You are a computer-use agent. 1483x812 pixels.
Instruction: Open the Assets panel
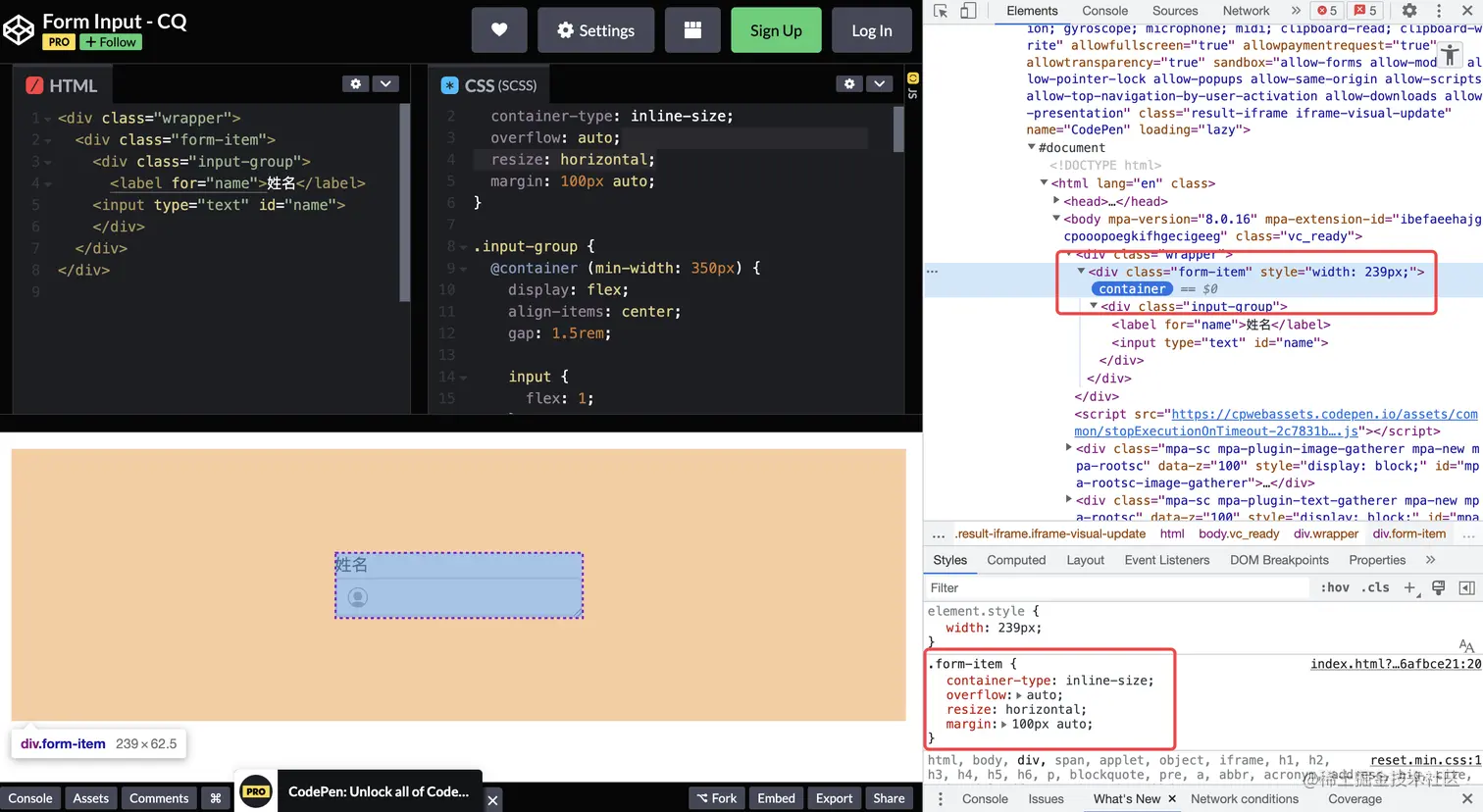click(91, 798)
